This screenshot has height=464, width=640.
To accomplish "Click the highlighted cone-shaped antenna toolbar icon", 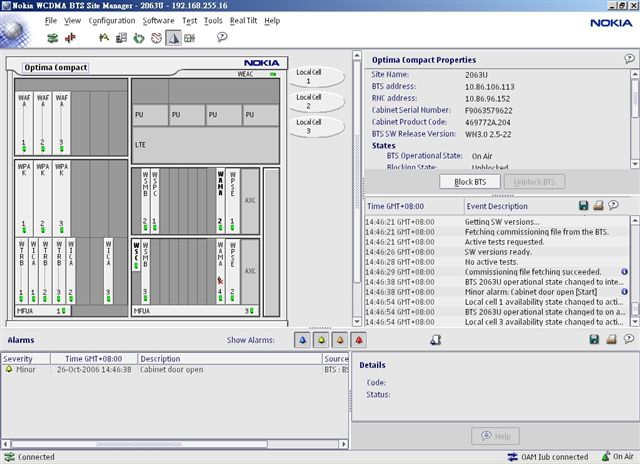I will (x=173, y=38).
